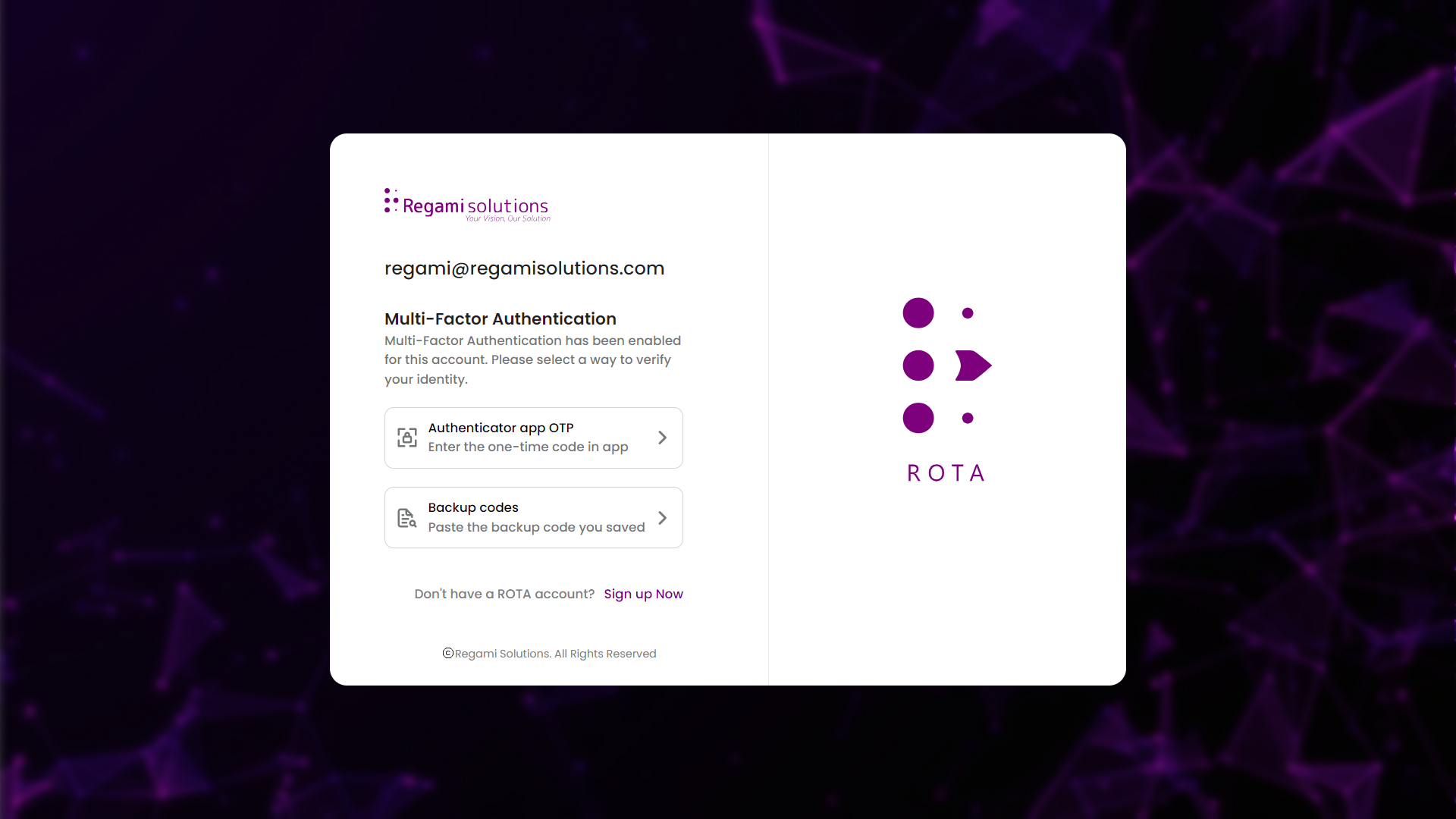Click 'Enter the one-time code in app' text
Viewport: 1456px width, 819px height.
point(528,447)
